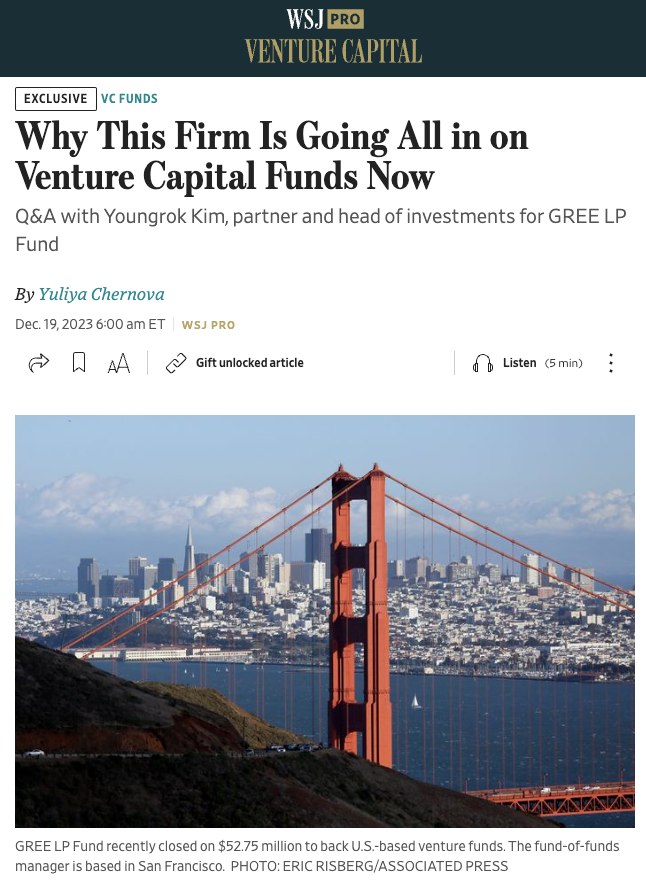Image resolution: width=646 pixels, height=881 pixels.
Task: Click the headphones audio icon
Action: click(483, 364)
